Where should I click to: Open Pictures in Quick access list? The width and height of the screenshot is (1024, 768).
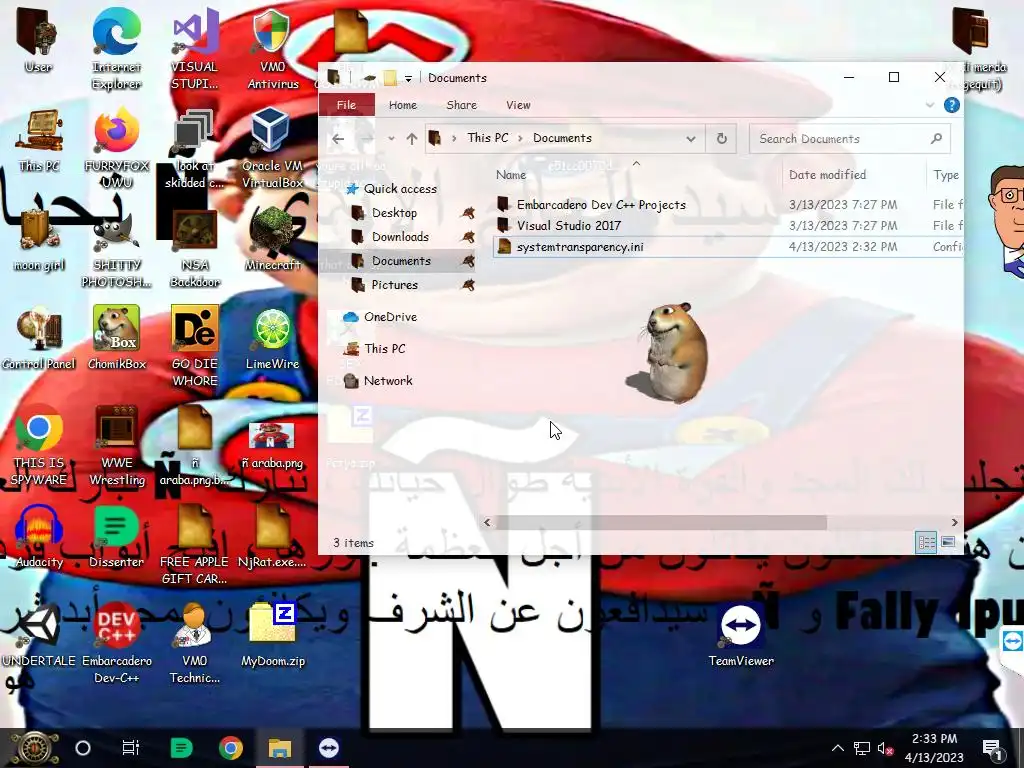coord(394,285)
